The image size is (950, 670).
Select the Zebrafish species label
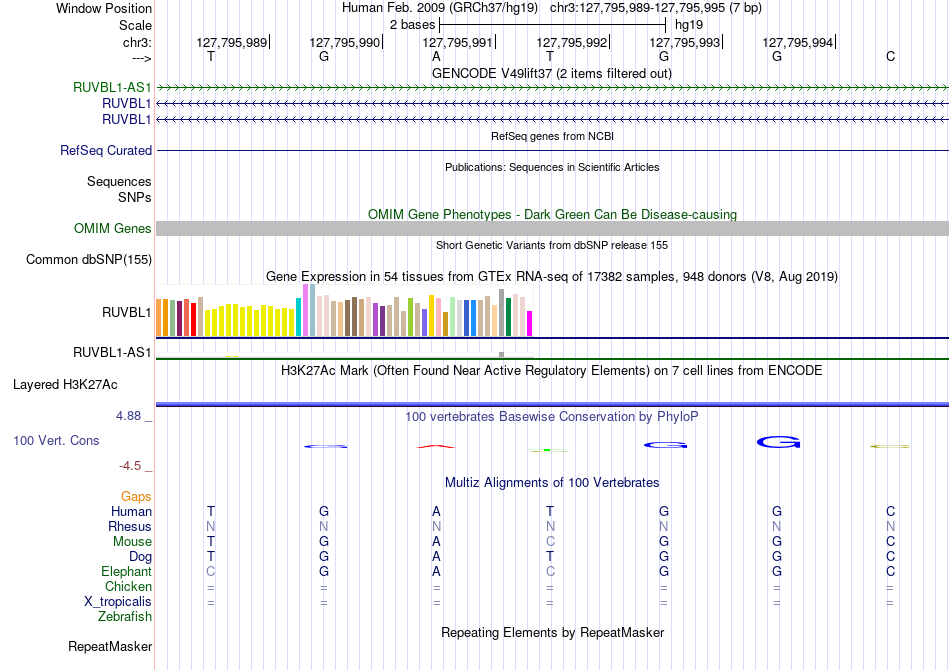pos(125,617)
